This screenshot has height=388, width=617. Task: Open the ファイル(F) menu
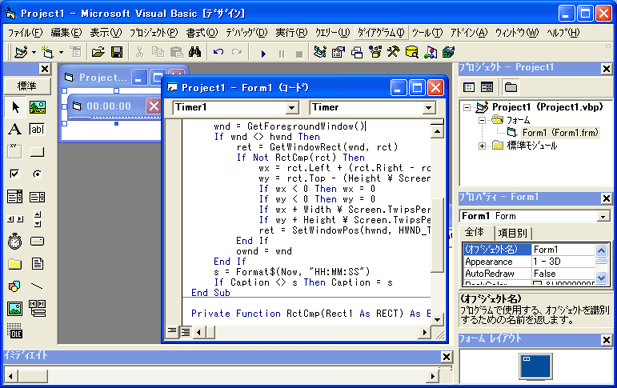[25, 33]
